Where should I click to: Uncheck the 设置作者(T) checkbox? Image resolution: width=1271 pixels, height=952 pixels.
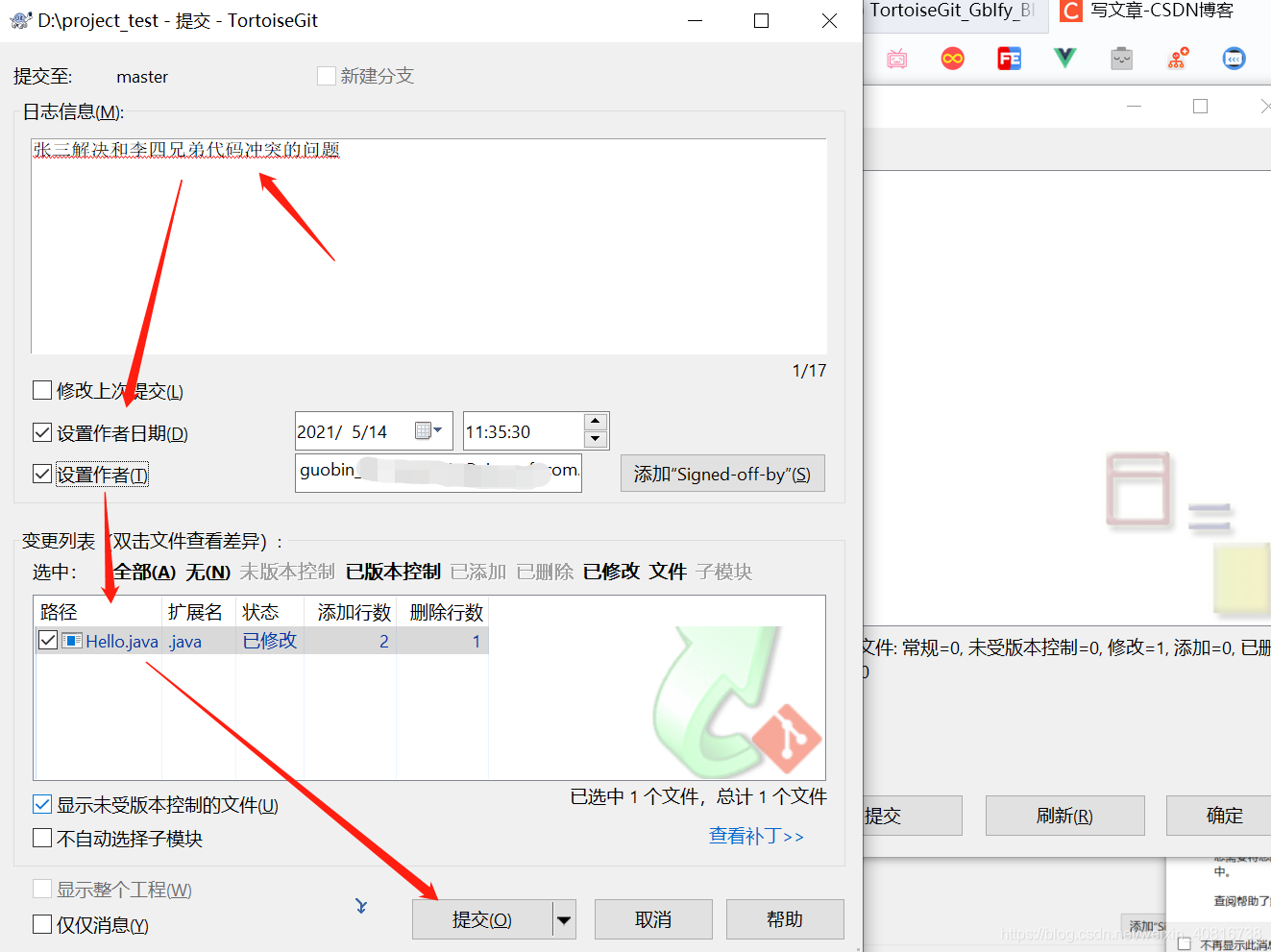pyautogui.click(x=42, y=474)
